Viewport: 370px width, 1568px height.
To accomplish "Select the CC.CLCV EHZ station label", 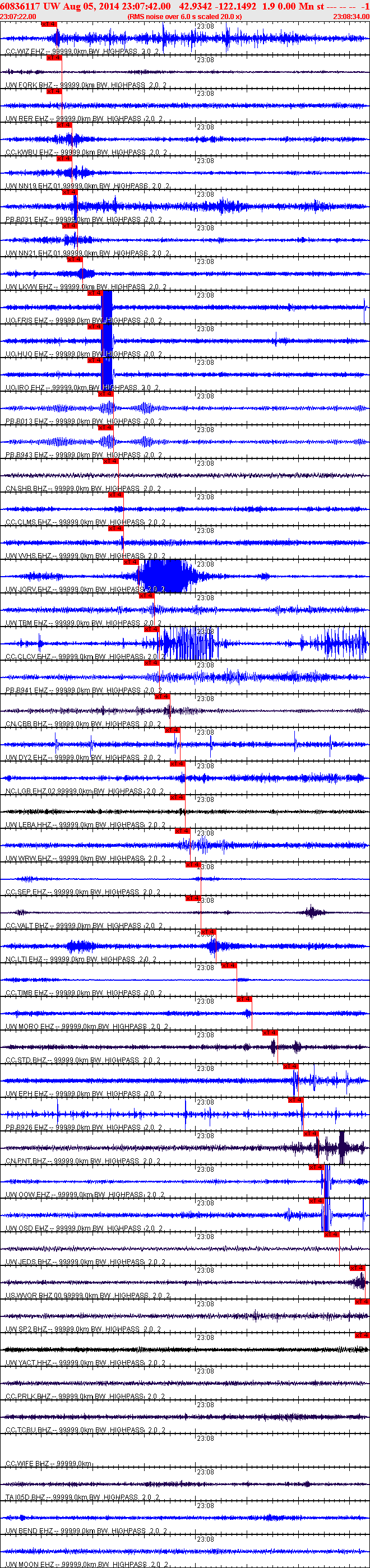I will (86, 657).
